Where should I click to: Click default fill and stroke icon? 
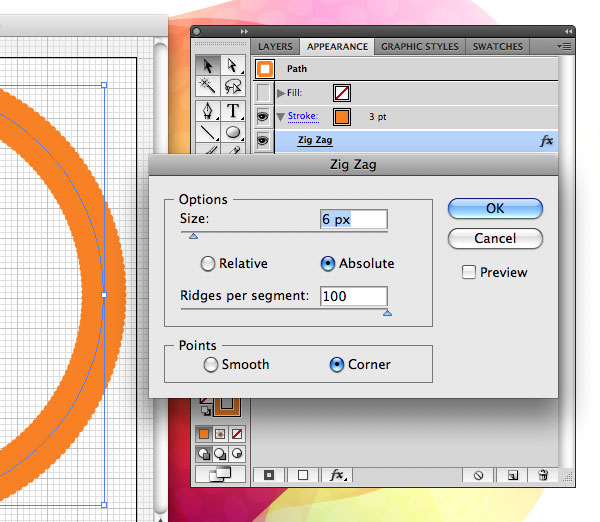click(x=206, y=411)
